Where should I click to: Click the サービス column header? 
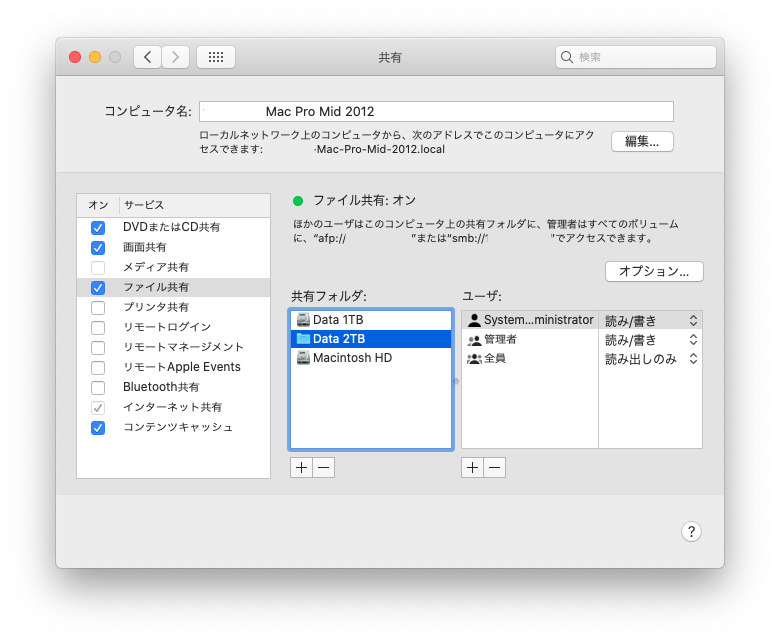[x=195, y=205]
